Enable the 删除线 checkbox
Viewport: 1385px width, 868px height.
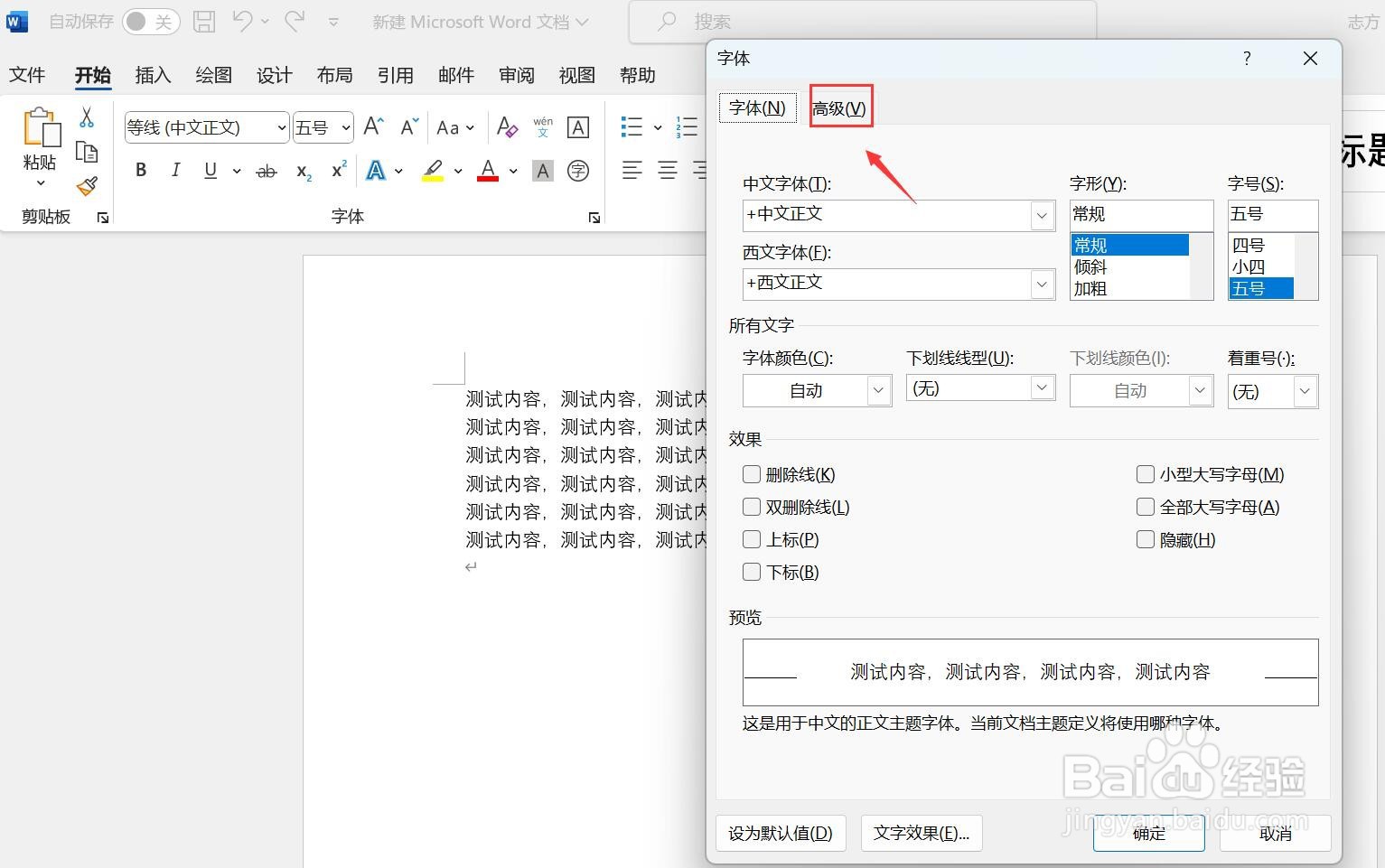tap(751, 473)
